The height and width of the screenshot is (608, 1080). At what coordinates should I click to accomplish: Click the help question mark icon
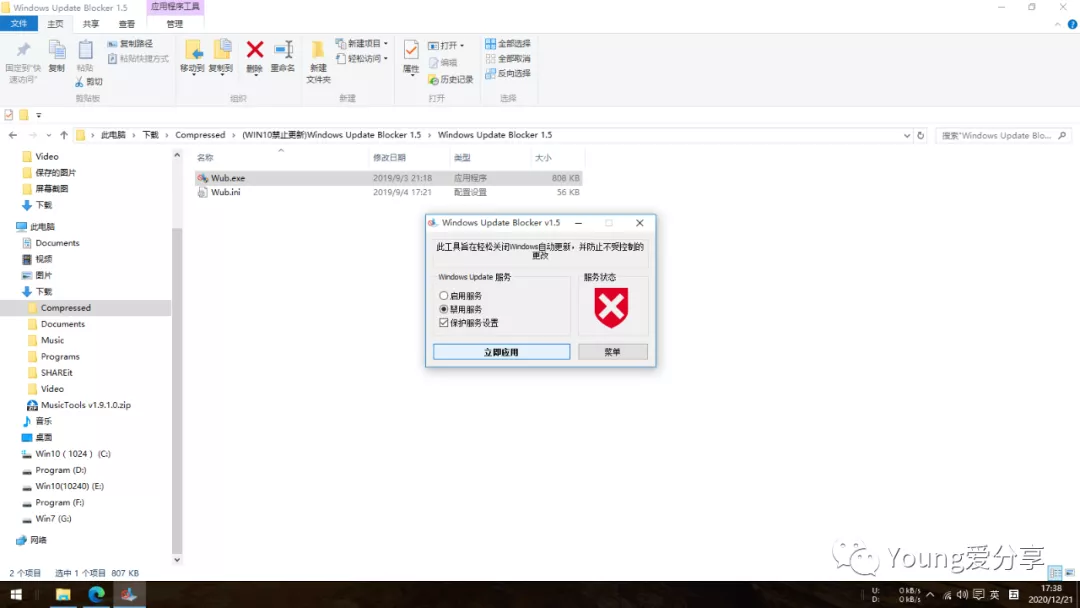pos(1072,24)
